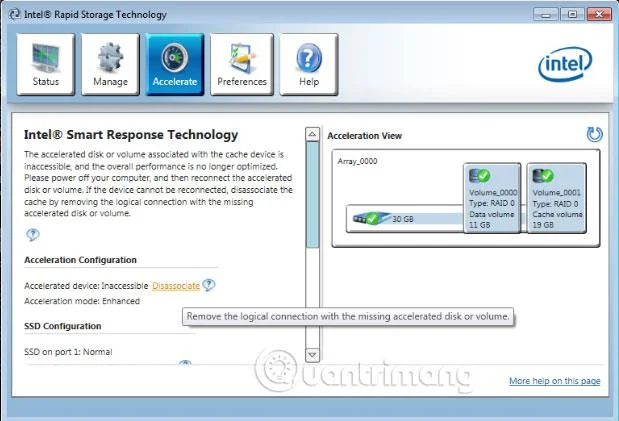
Task: Click the Intel RST title bar icon
Action: coord(15,14)
